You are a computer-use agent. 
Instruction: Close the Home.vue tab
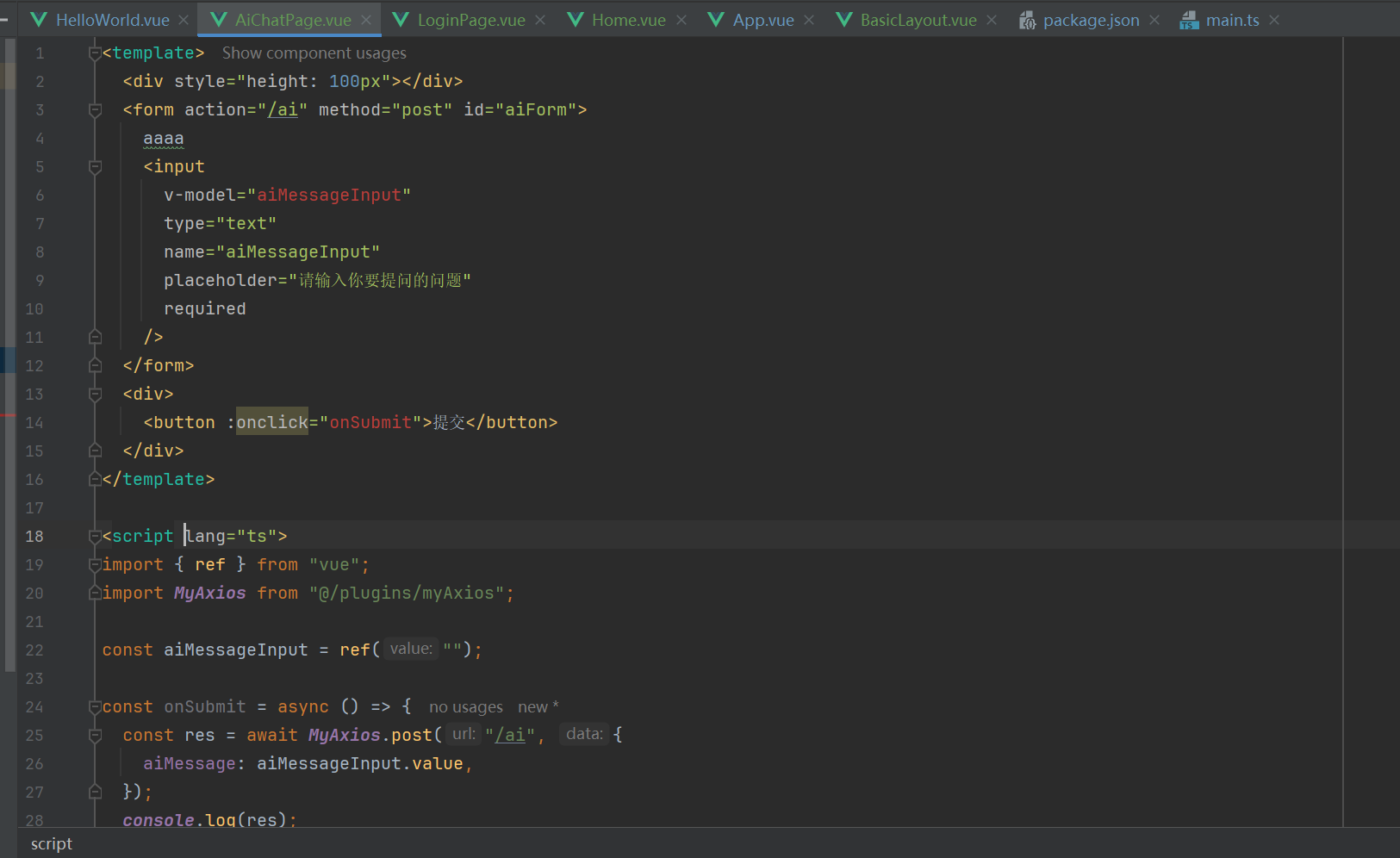pos(681,20)
